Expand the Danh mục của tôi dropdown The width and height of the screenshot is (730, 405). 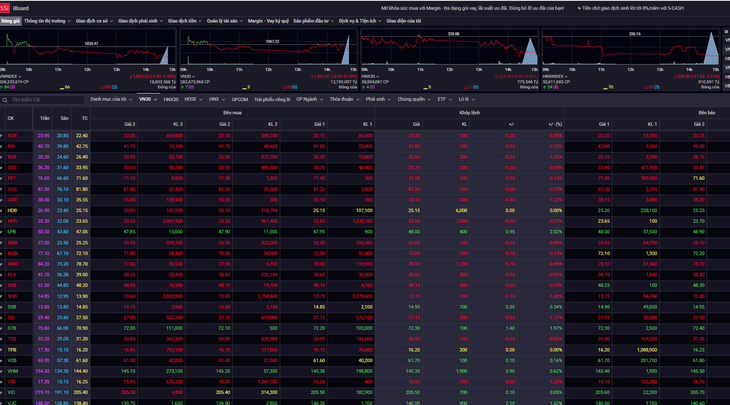(x=111, y=99)
